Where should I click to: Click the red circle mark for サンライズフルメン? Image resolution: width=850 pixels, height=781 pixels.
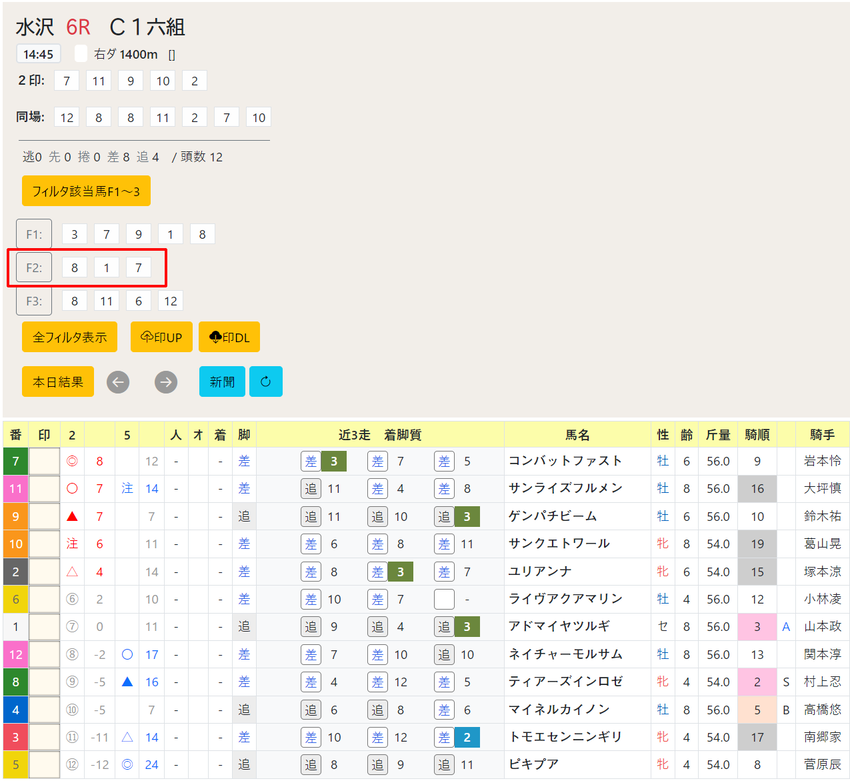pyautogui.click(x=72, y=489)
